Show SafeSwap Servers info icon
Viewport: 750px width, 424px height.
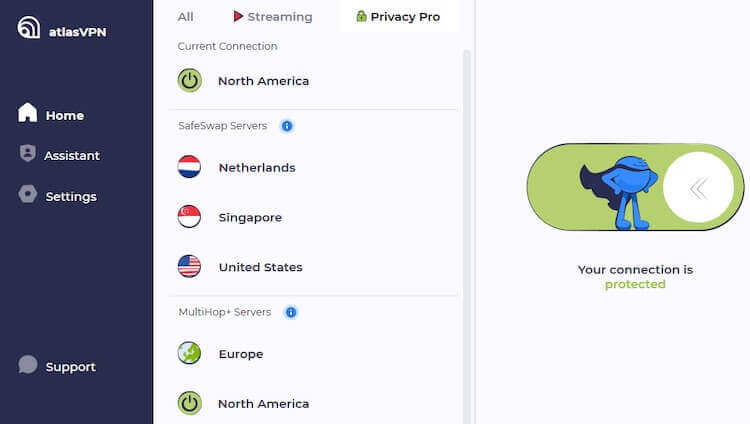(x=287, y=126)
